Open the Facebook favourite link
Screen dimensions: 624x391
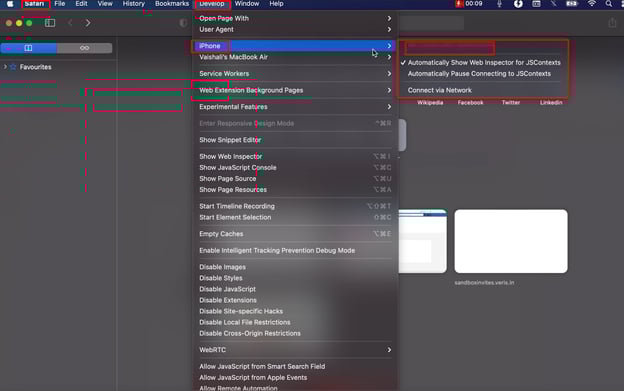(470, 103)
